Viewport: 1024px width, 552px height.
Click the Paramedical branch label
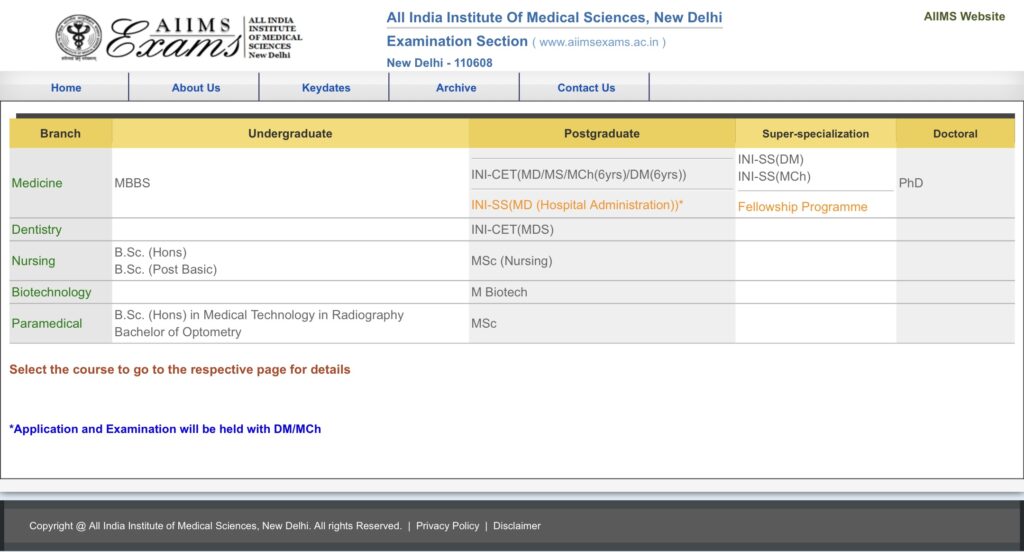click(x=46, y=323)
